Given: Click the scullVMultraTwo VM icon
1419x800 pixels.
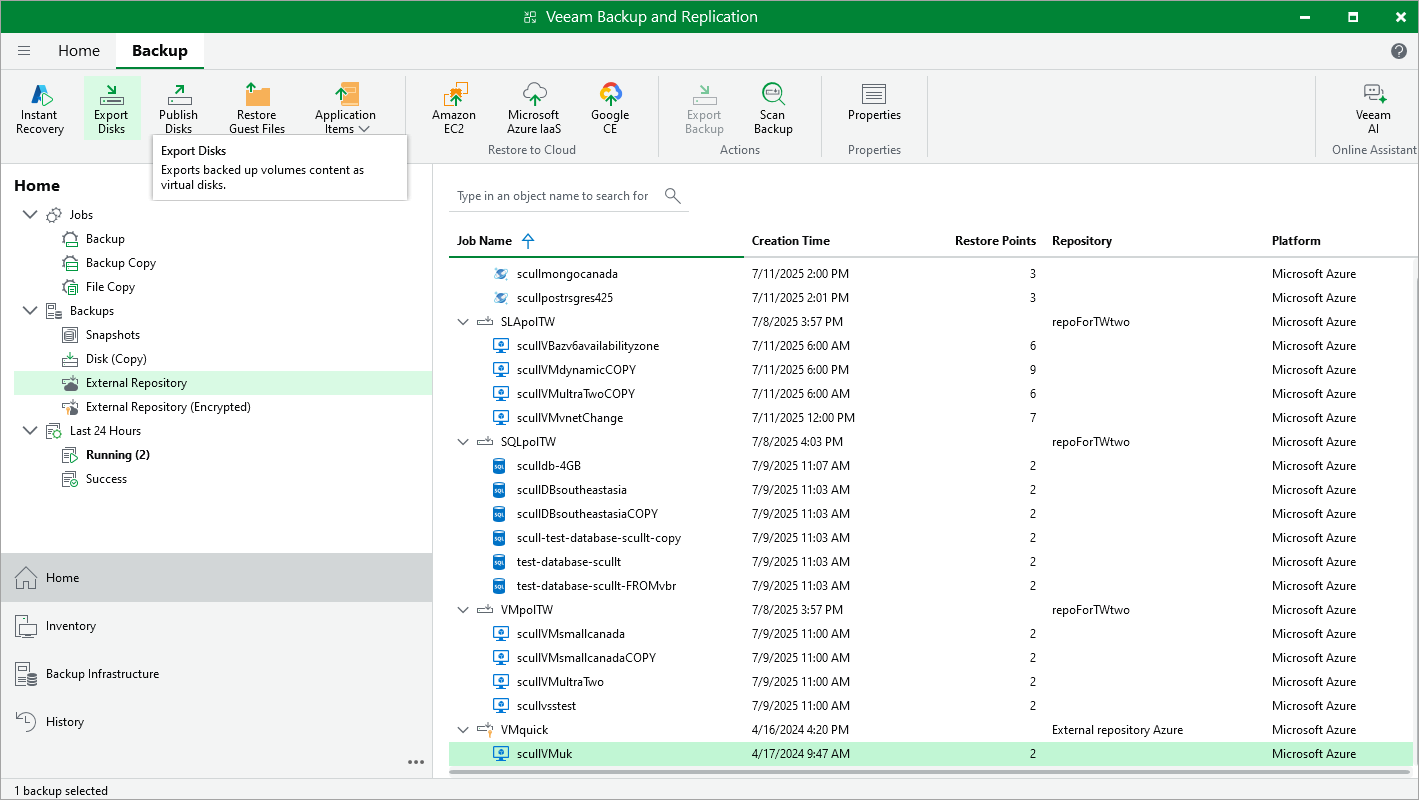Looking at the screenshot, I should click(x=501, y=682).
